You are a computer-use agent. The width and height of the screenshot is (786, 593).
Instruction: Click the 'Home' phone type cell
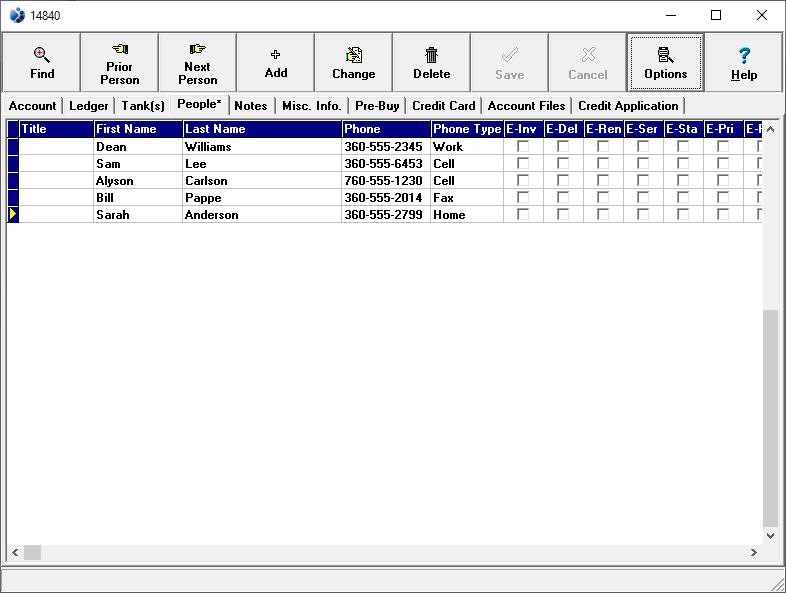467,215
